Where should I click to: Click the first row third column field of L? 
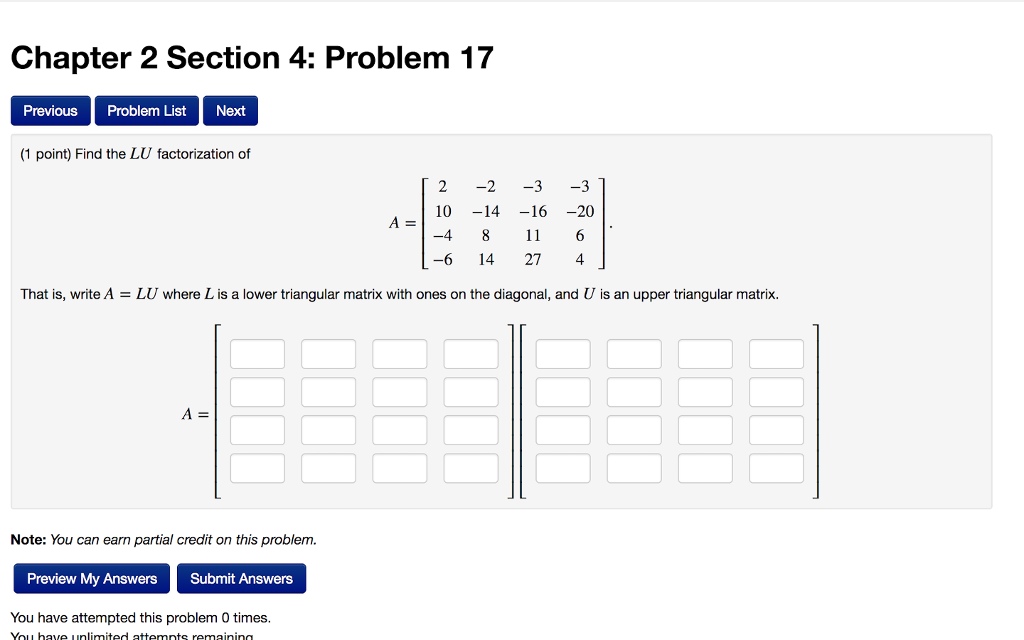pos(399,353)
